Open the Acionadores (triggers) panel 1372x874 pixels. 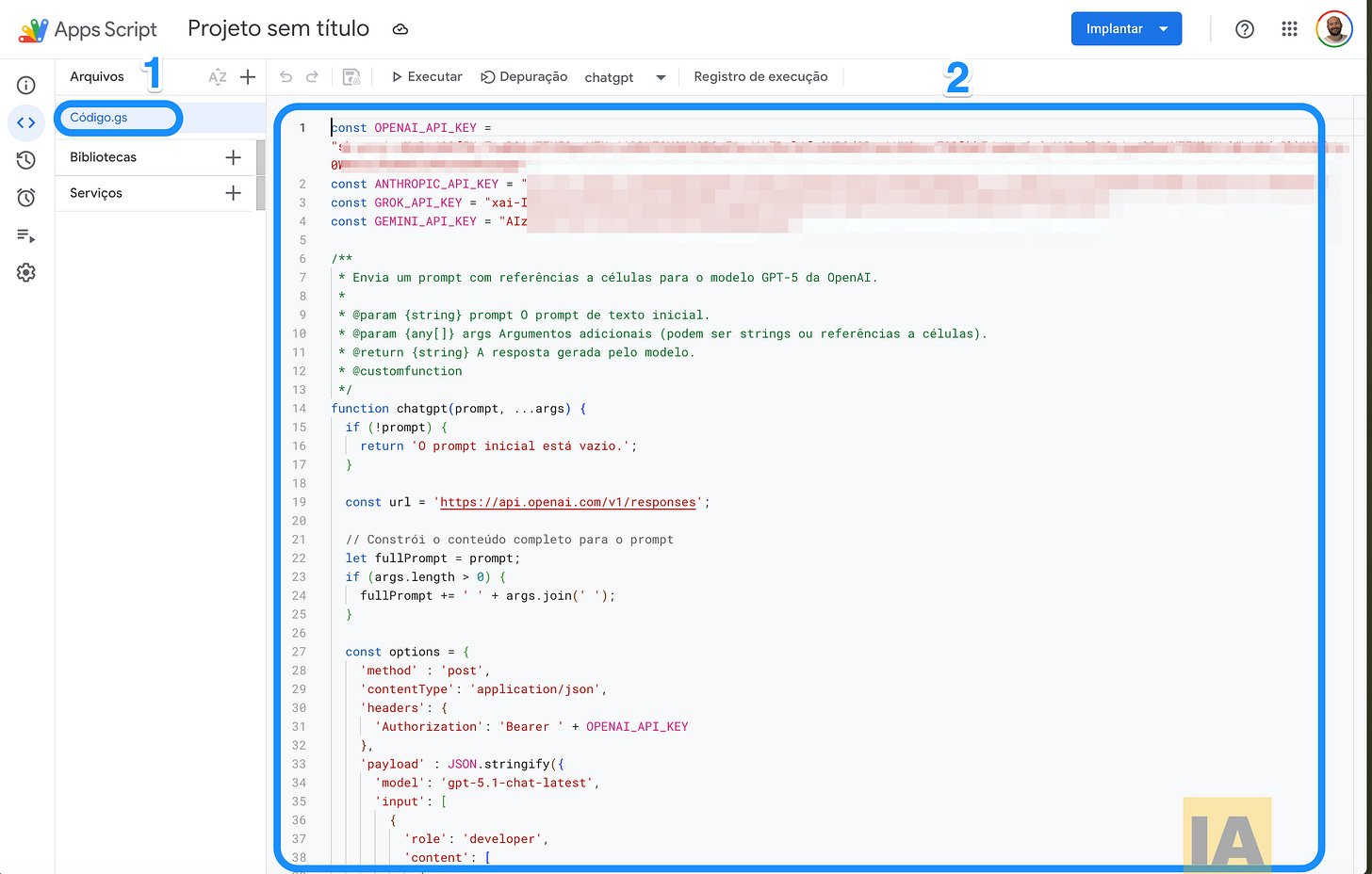(x=25, y=198)
